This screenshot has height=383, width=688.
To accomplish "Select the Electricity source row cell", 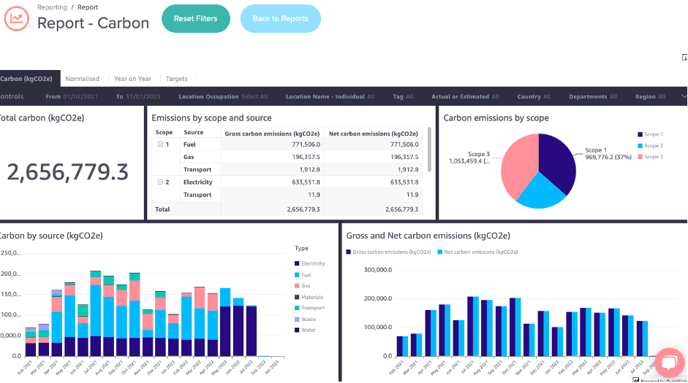I will click(198, 182).
